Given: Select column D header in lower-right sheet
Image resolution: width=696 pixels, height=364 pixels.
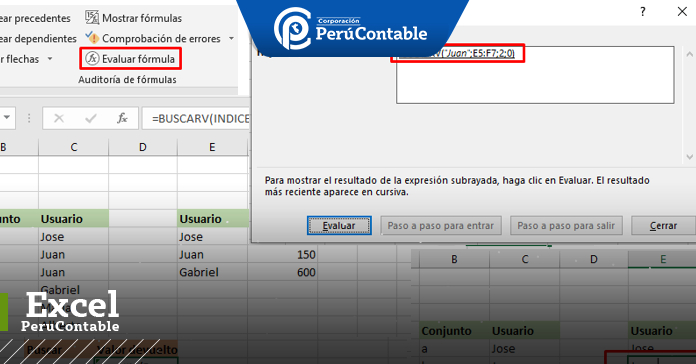Looking at the screenshot, I should coord(594,259).
